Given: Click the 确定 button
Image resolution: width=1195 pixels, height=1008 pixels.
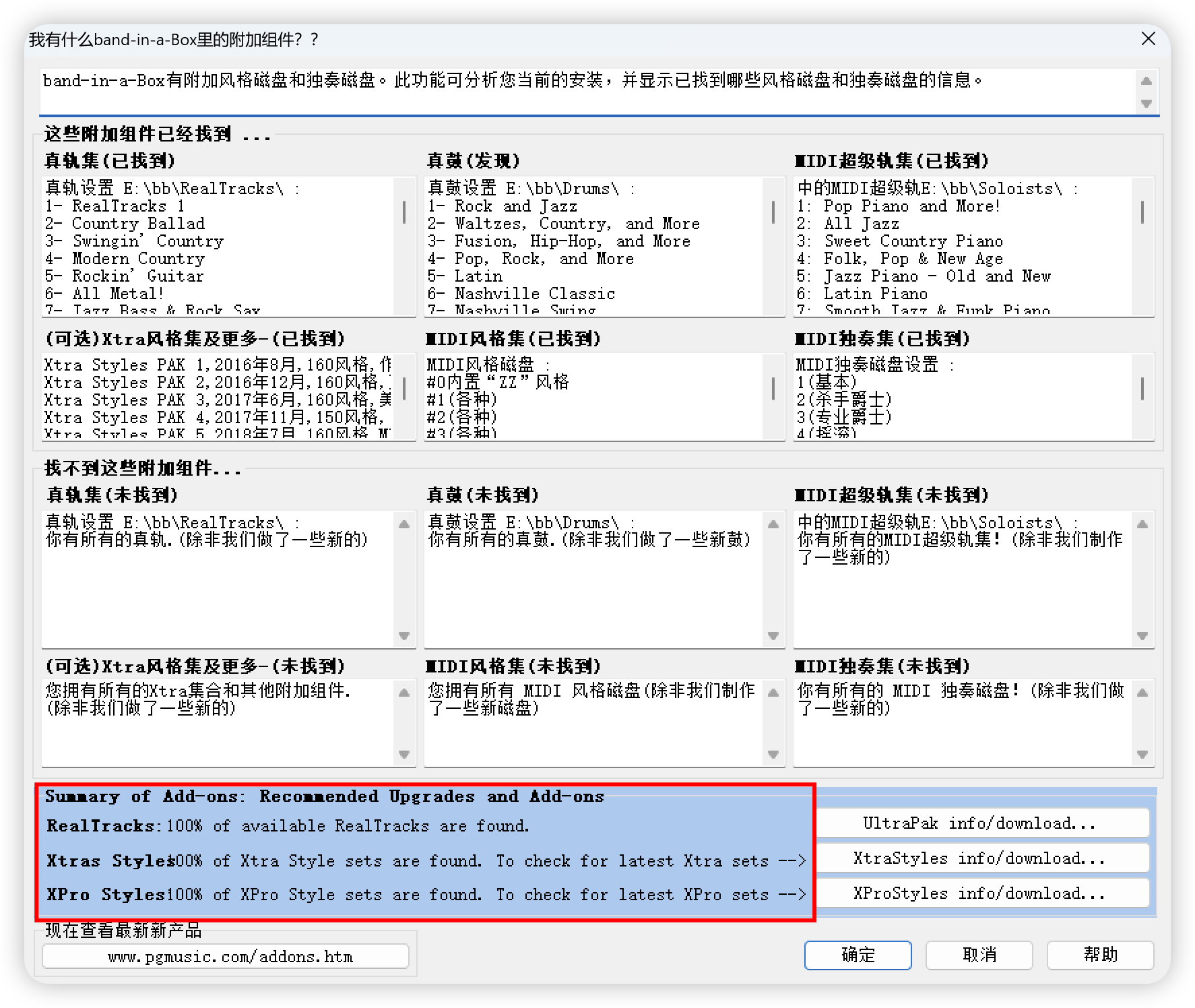Looking at the screenshot, I should tap(858, 955).
